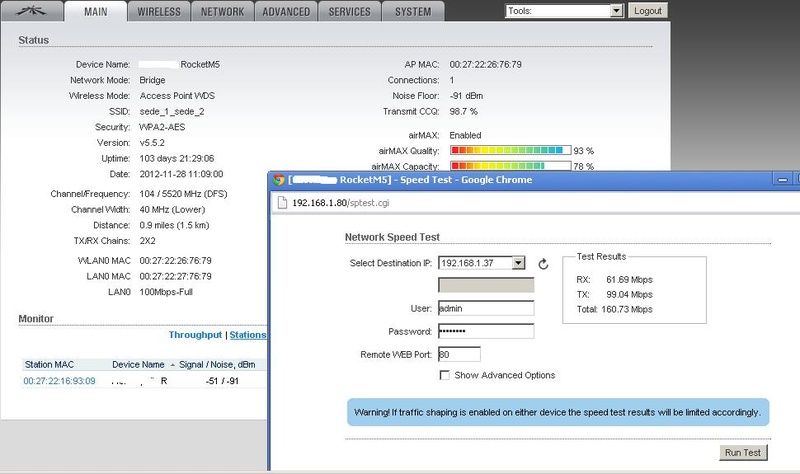
Task: Minimize the Speed Test Chrome window
Action: [x=783, y=180]
